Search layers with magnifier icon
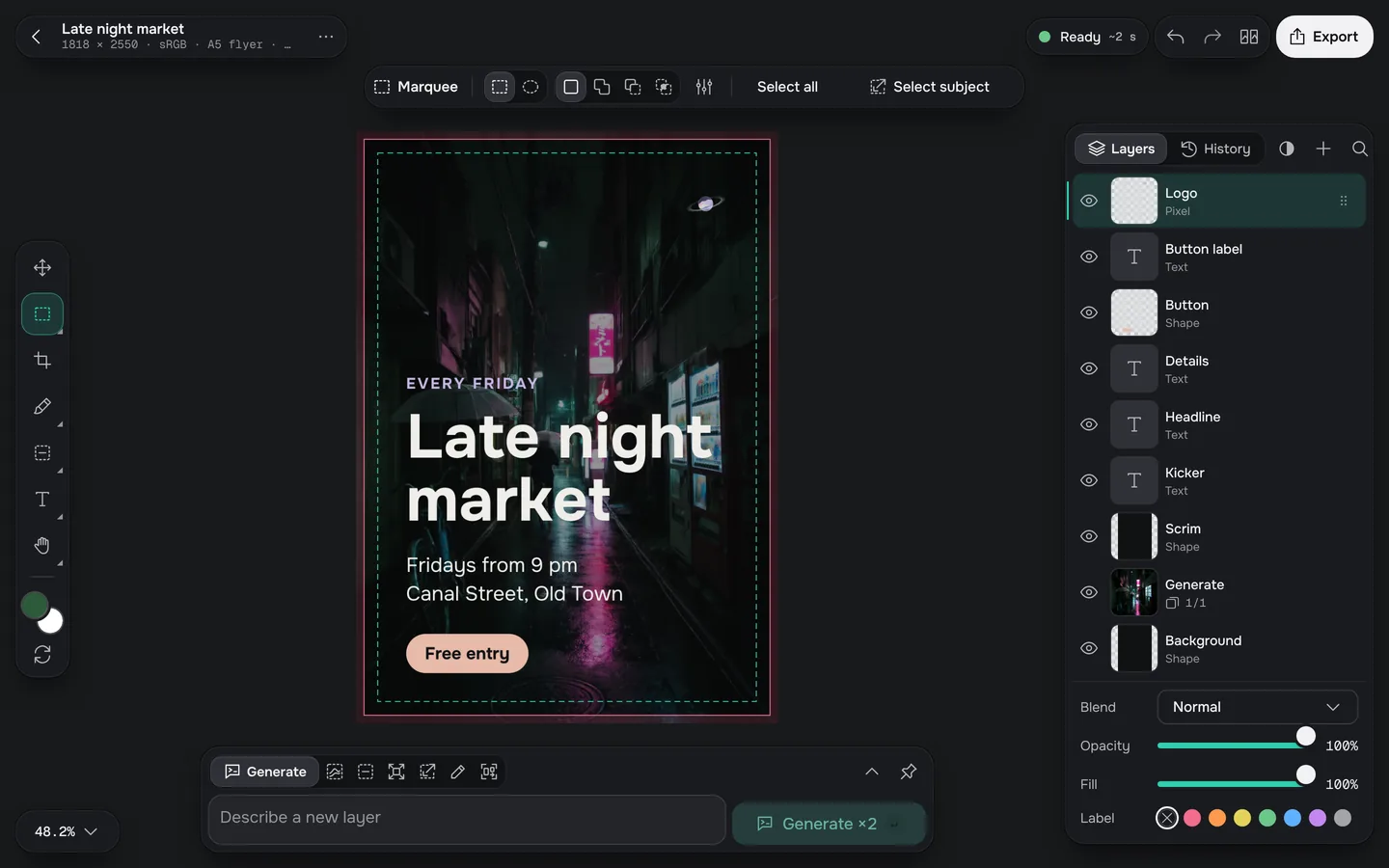The width and height of the screenshot is (1389, 868). coord(1360,149)
